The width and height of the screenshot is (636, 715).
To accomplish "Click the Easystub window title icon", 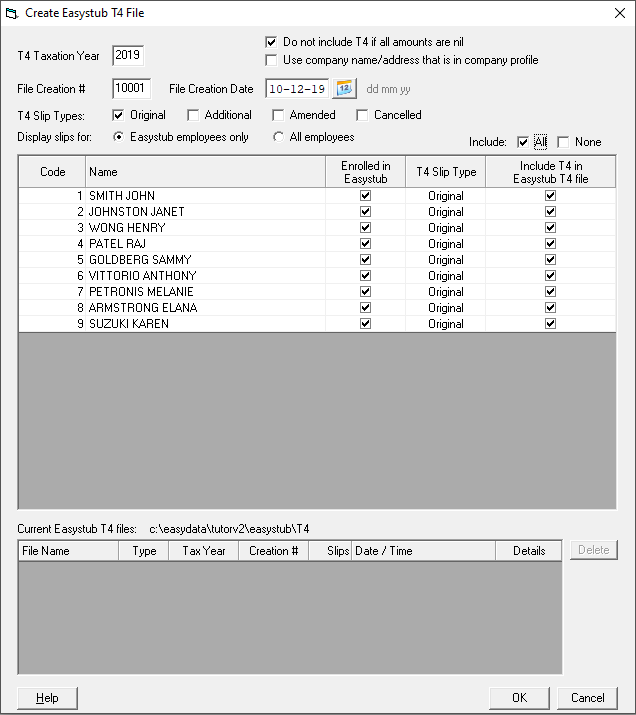I will click(12, 13).
